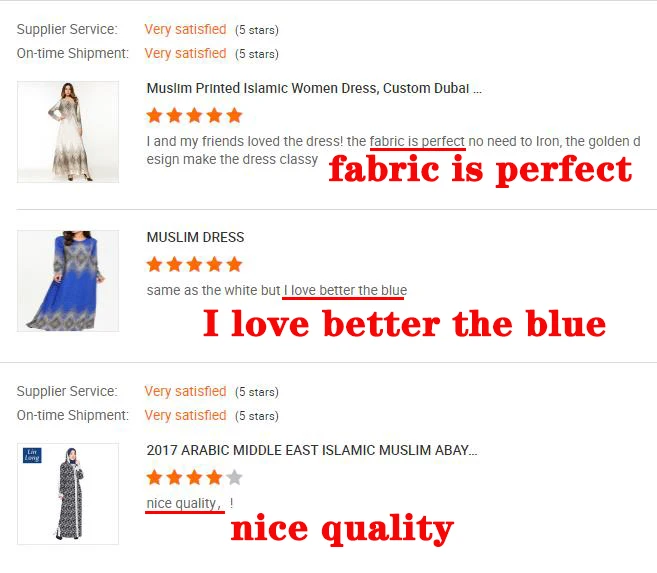
Task: Click the Lin Long brand logo badge
Action: 32,455
